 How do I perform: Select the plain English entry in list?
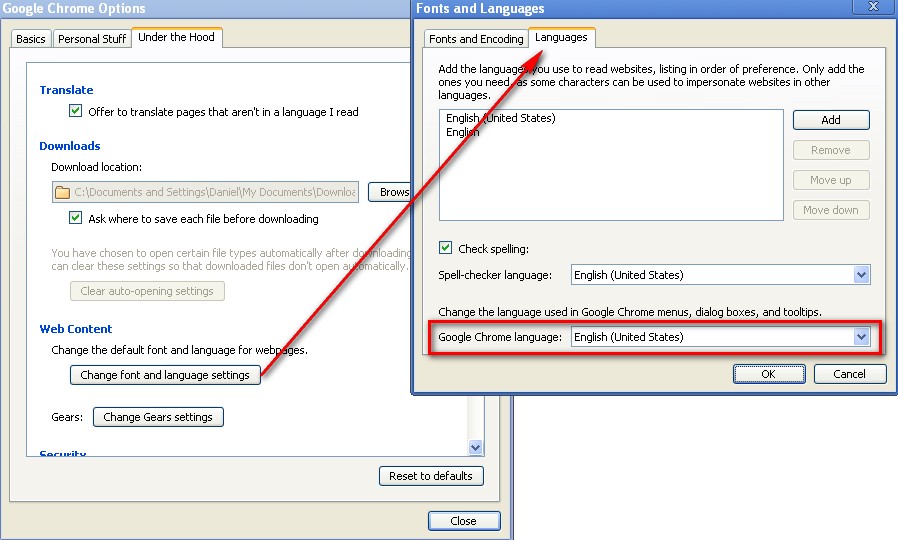coord(463,132)
